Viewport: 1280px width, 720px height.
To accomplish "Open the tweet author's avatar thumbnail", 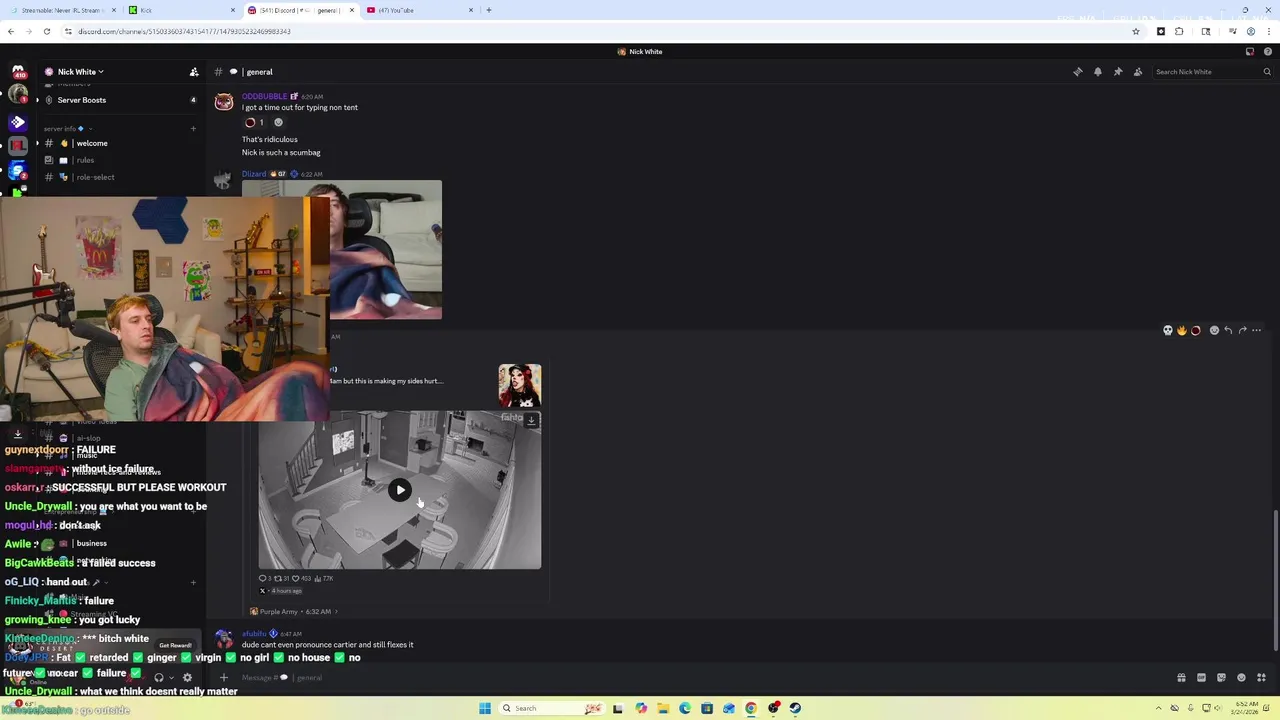I will pos(520,386).
